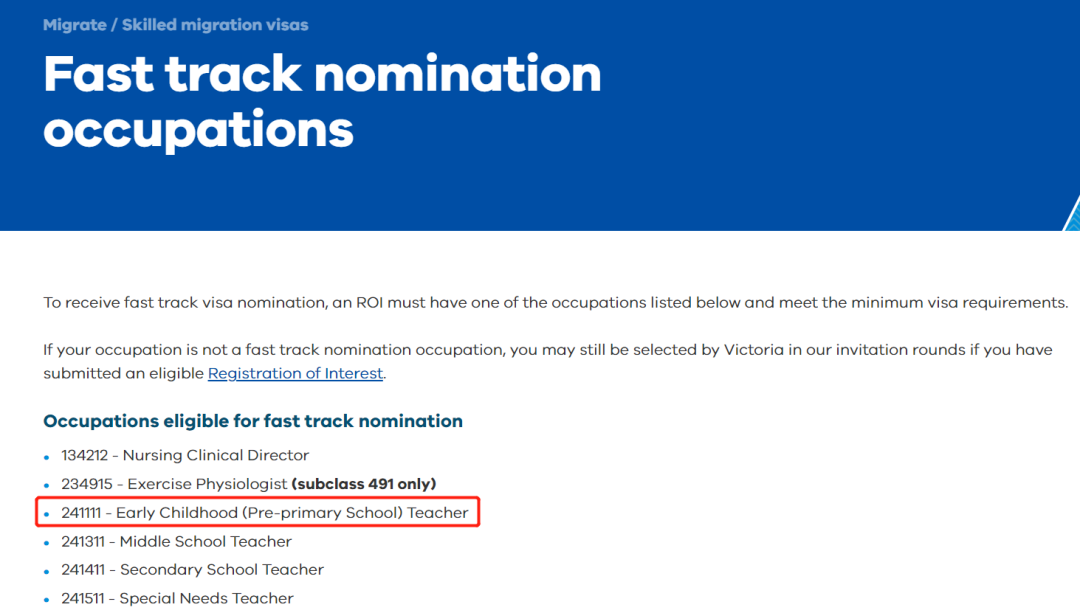Select the Secondary School Teacher entry

(192, 570)
